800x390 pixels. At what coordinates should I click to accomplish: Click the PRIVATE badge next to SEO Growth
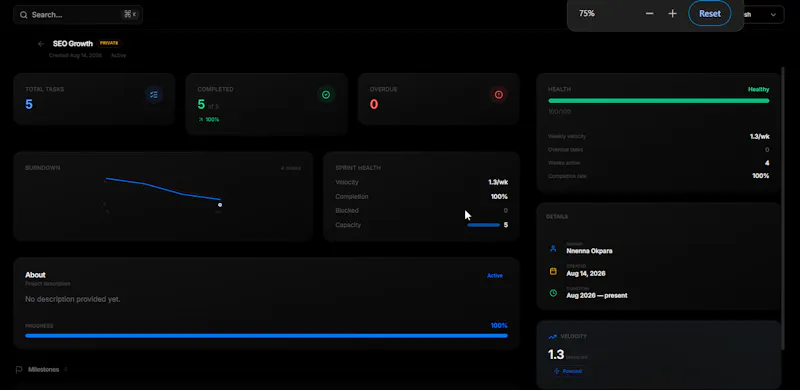[x=109, y=43]
